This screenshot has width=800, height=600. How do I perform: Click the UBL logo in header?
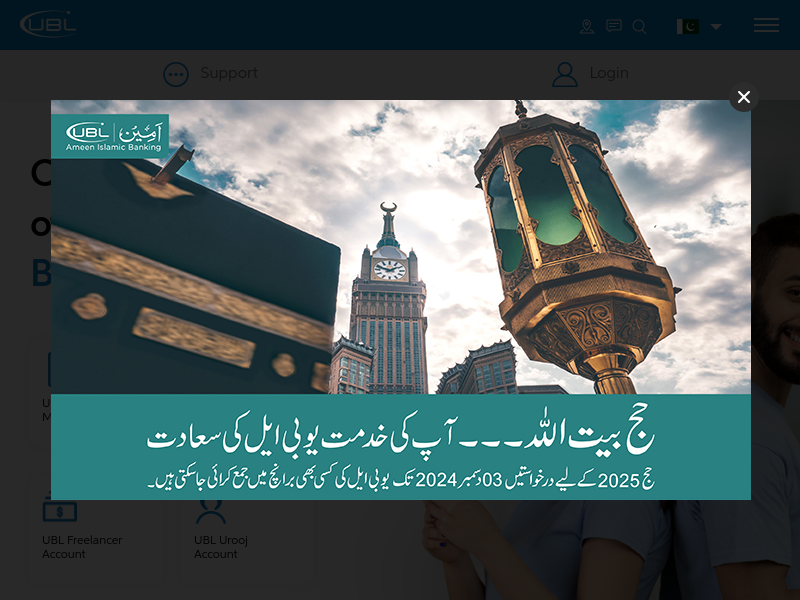(x=47, y=23)
